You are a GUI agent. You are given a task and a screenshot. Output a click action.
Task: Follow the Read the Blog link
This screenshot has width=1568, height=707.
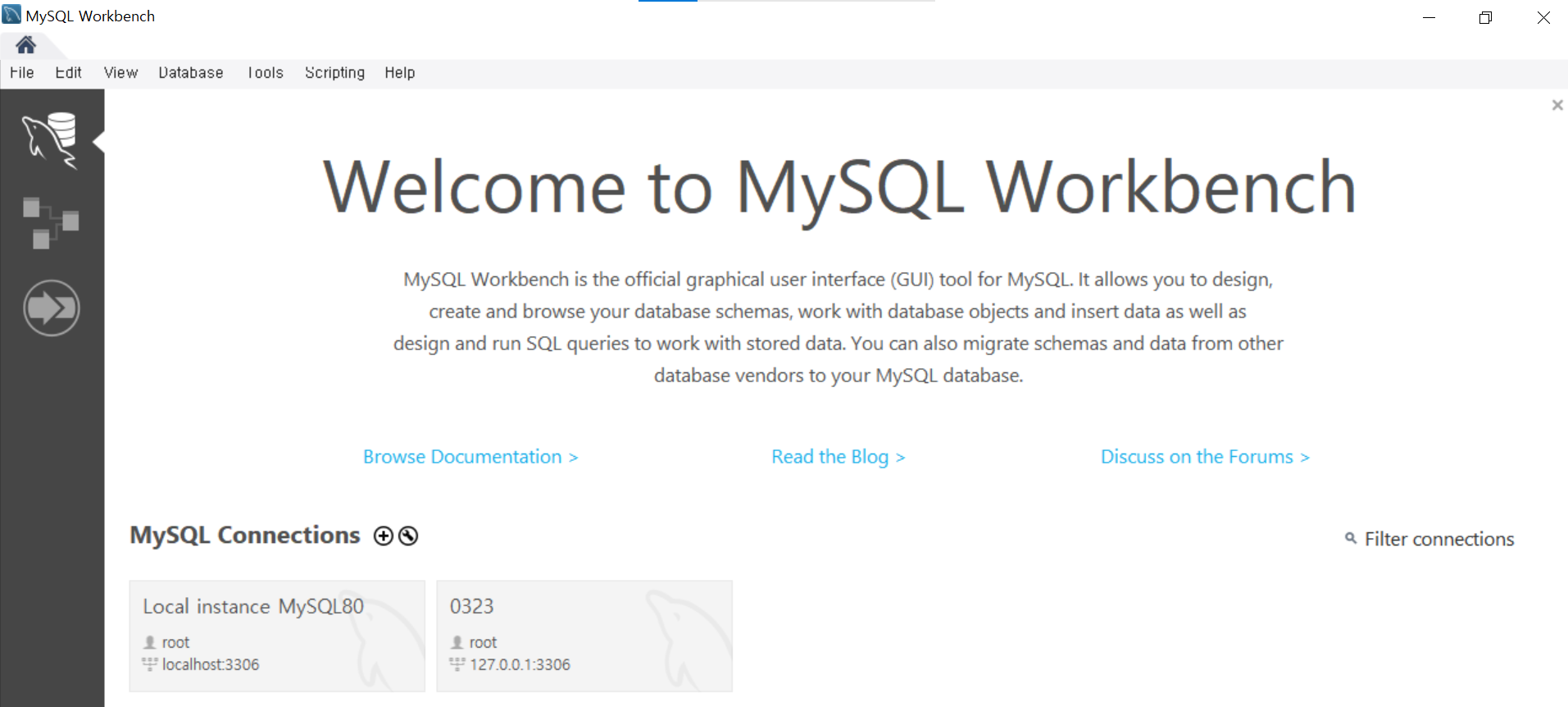[x=838, y=457]
